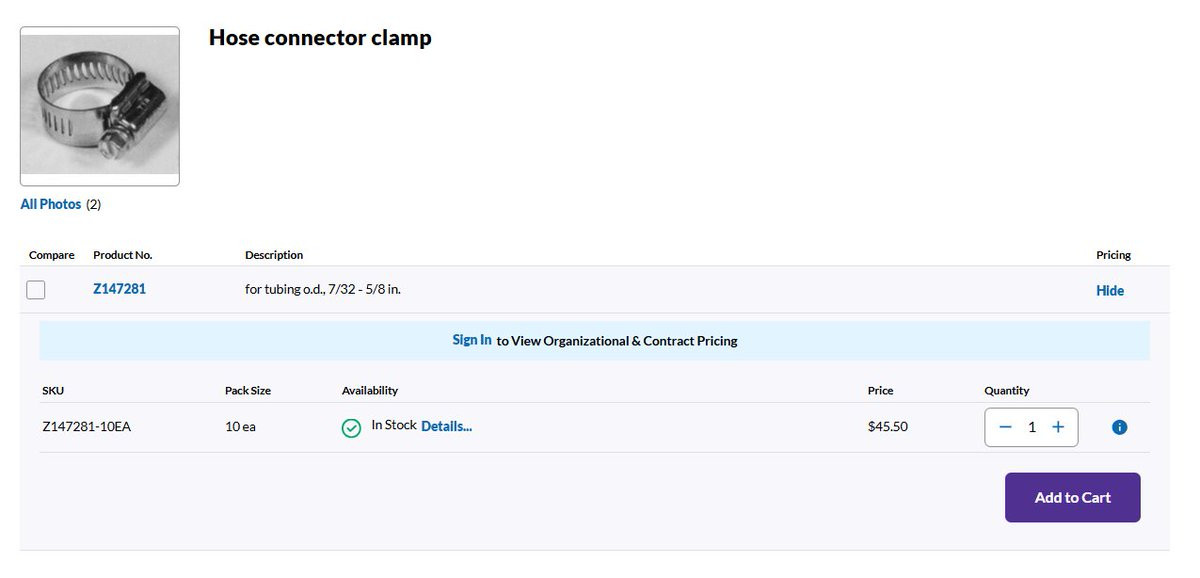Click the 10 ea pack size value
Image resolution: width=1200 pixels, height=578 pixels.
(x=240, y=427)
